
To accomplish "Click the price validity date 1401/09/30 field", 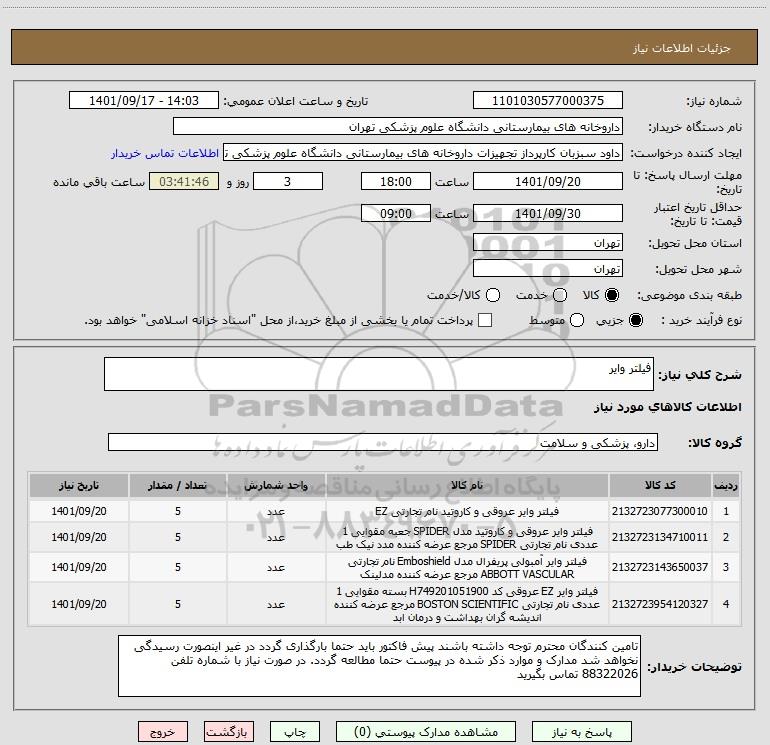I will [x=548, y=213].
